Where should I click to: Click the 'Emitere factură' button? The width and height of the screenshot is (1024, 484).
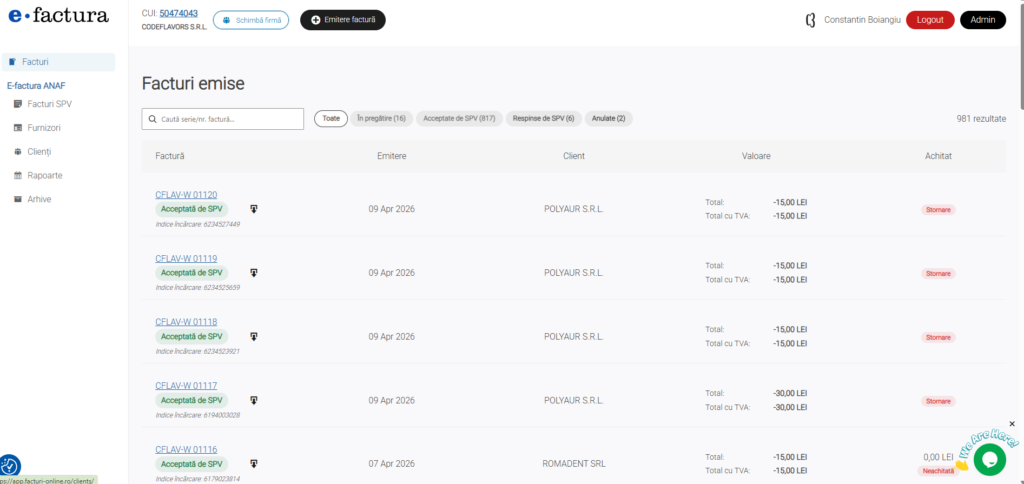click(342, 20)
